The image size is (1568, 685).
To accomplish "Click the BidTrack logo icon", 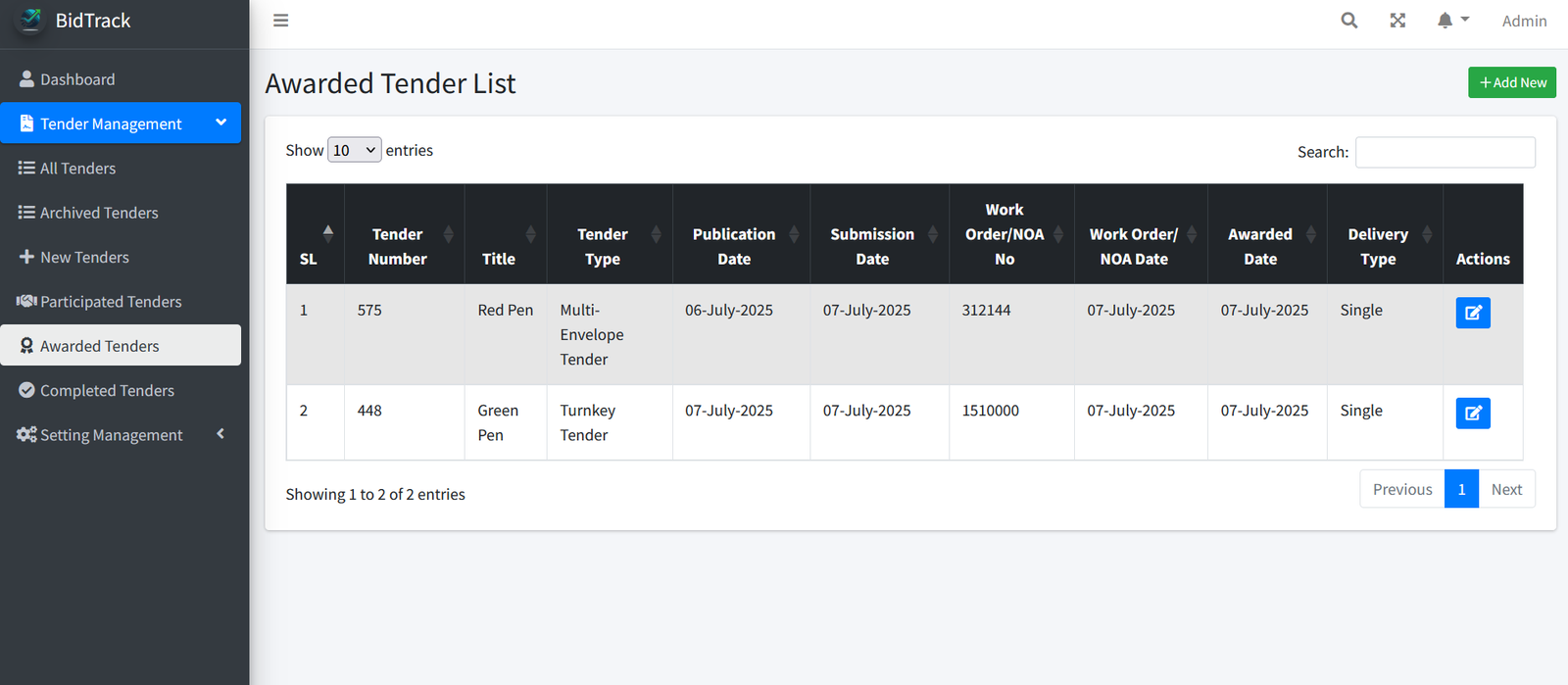I will click(31, 20).
